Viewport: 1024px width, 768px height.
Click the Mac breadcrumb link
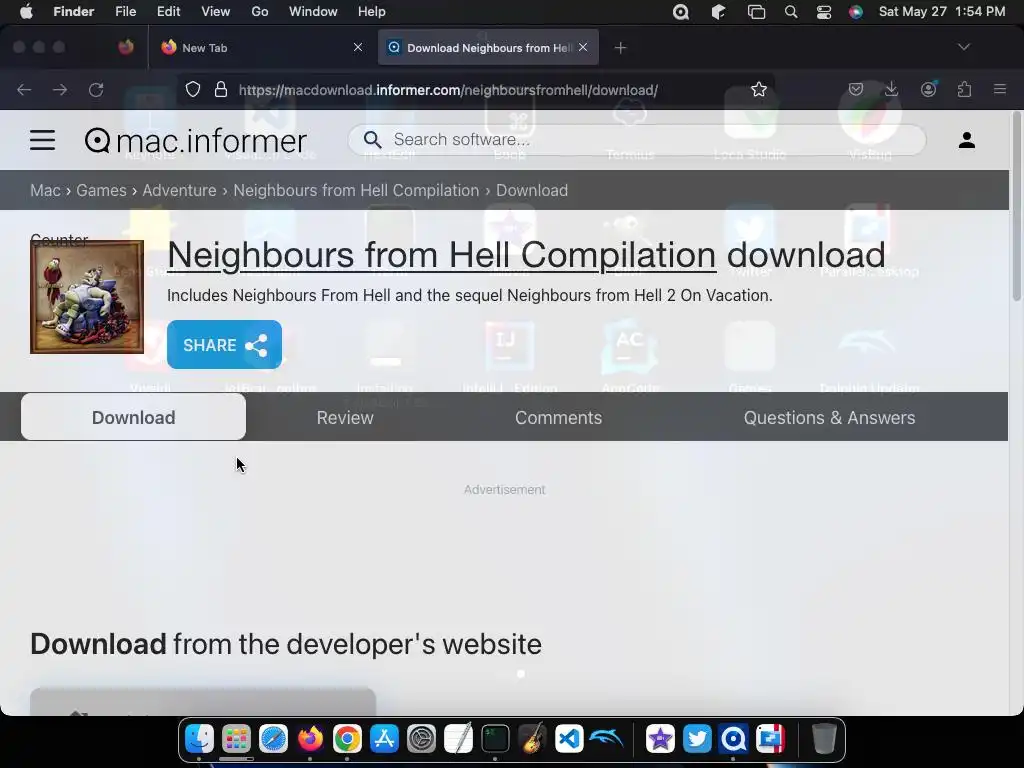click(x=45, y=190)
